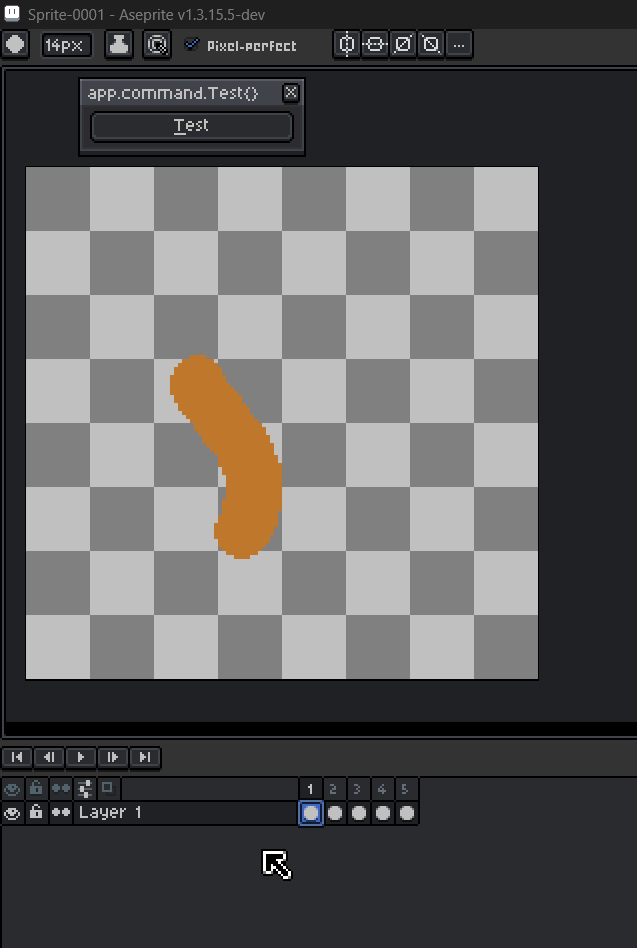Step to the previous frame
The width and height of the screenshot is (637, 948).
coord(49,758)
